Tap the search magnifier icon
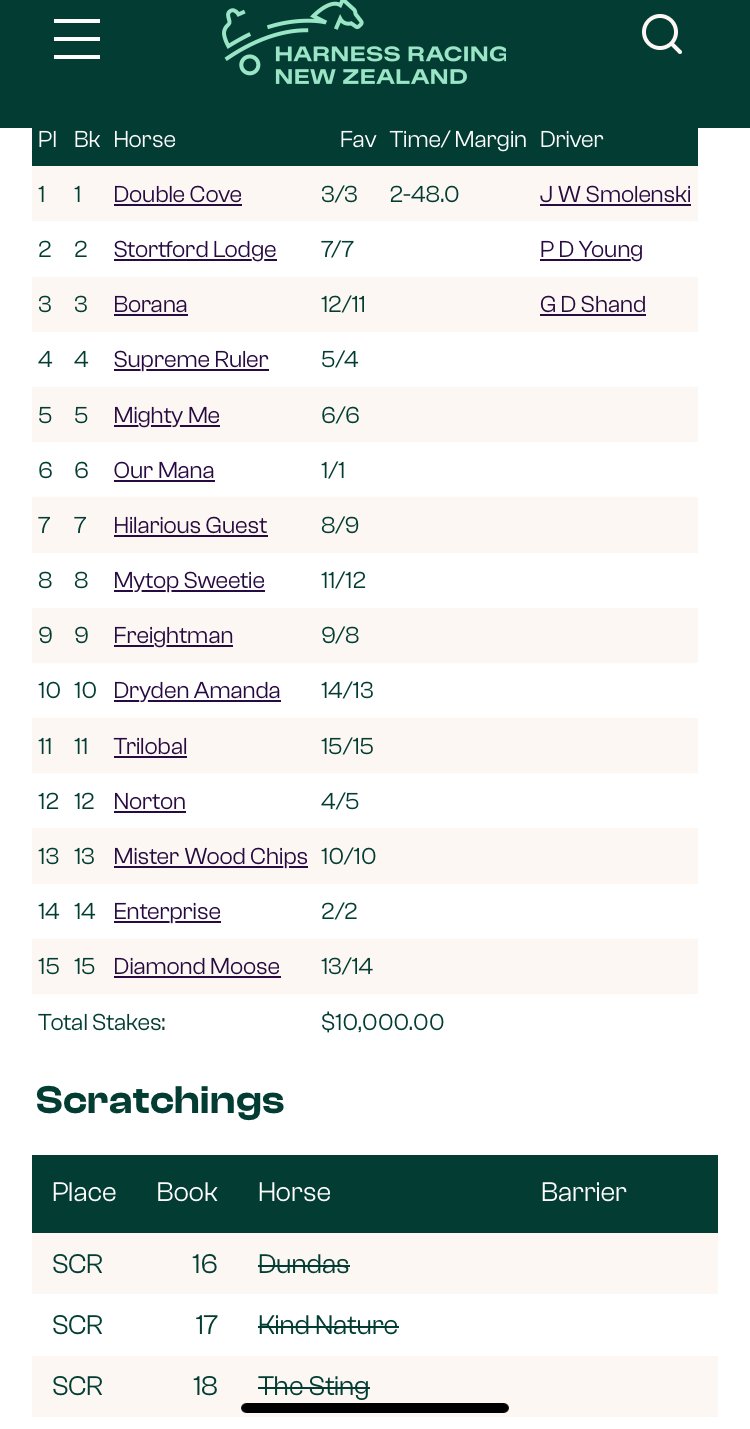 pyautogui.click(x=662, y=34)
